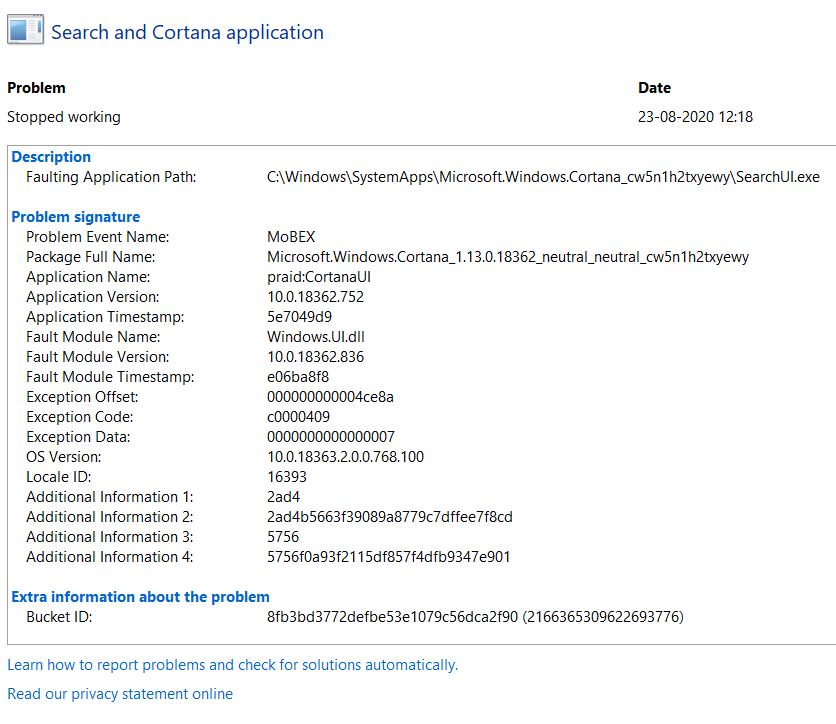Click exception offset '000000000004ce8a'
Image resolution: width=836 pixels, height=724 pixels.
(331, 397)
